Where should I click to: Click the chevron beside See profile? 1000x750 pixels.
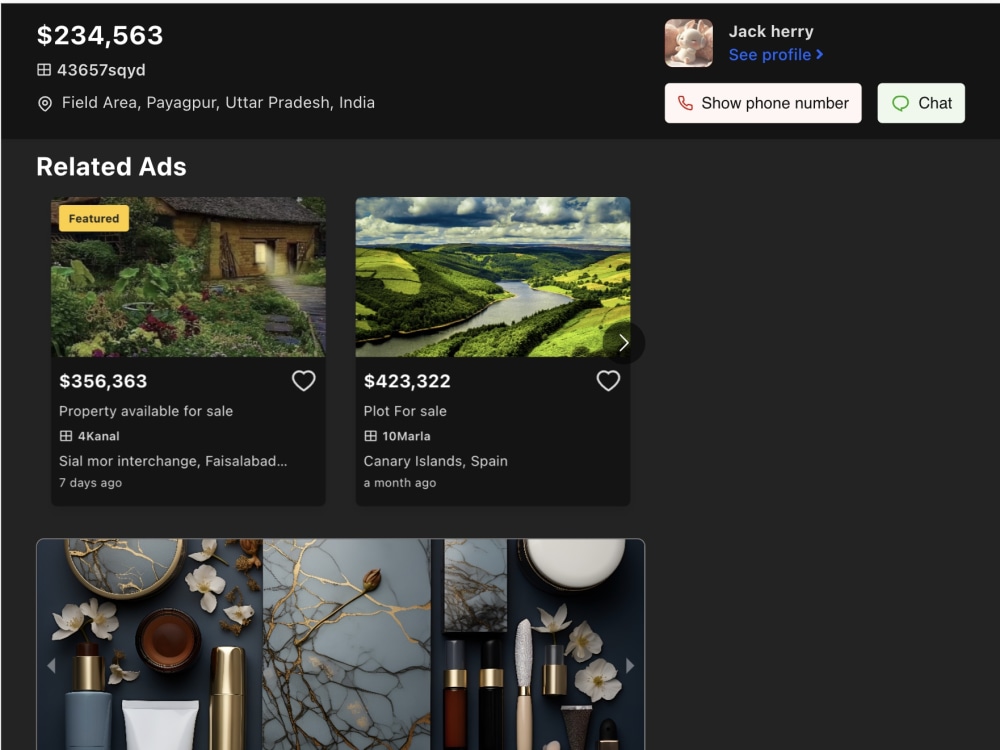(x=820, y=55)
